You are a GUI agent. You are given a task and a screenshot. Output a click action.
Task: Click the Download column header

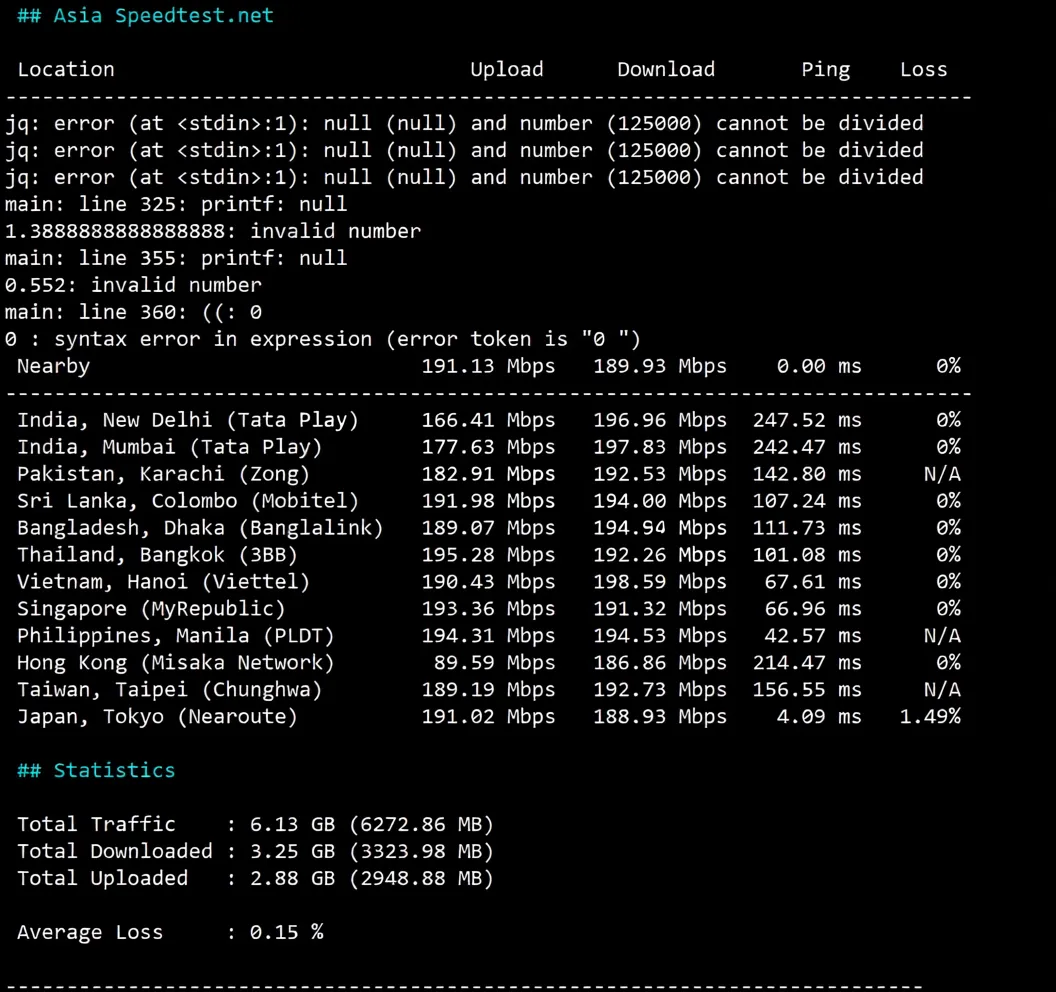coord(665,69)
